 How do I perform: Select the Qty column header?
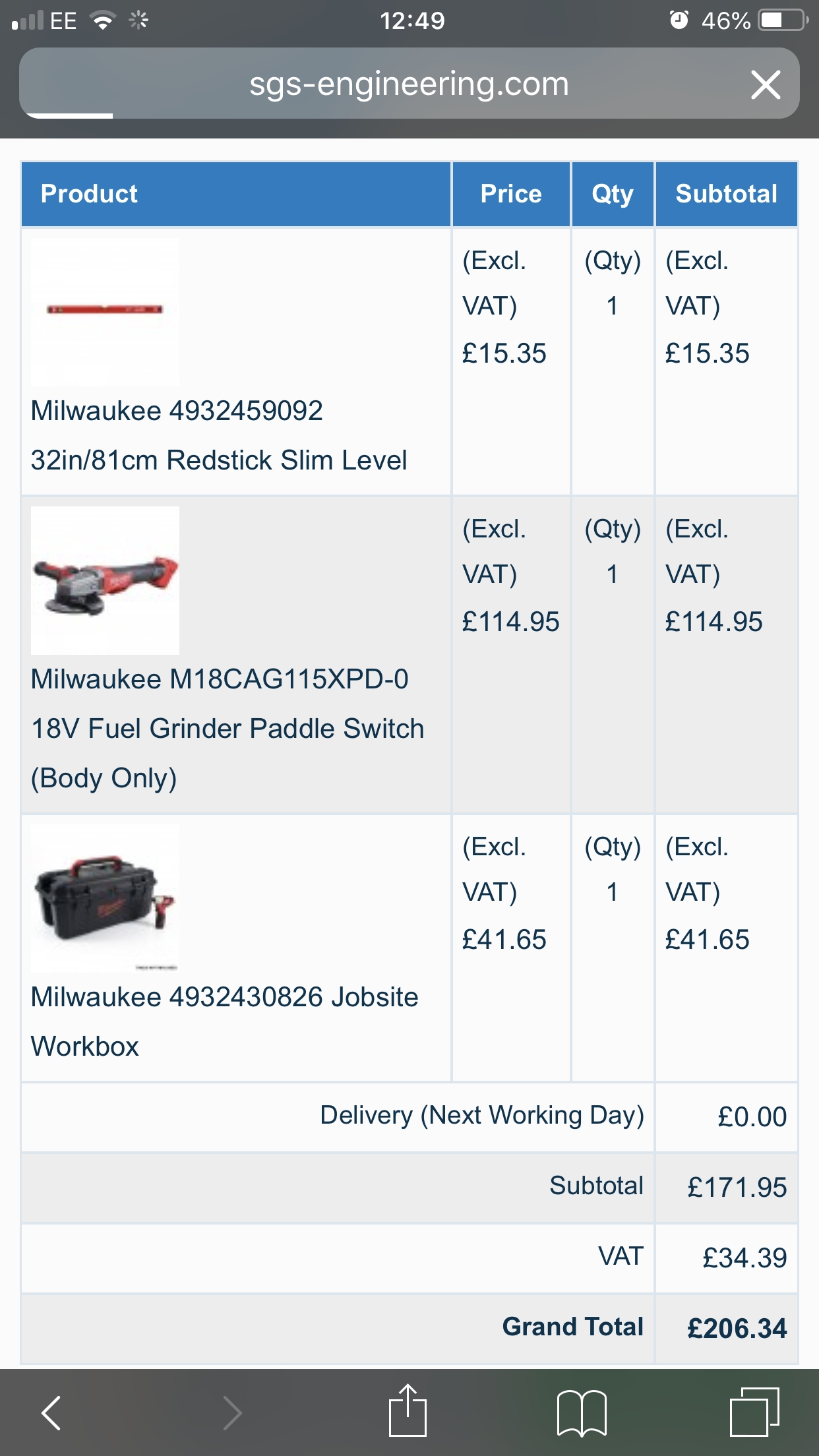(611, 193)
